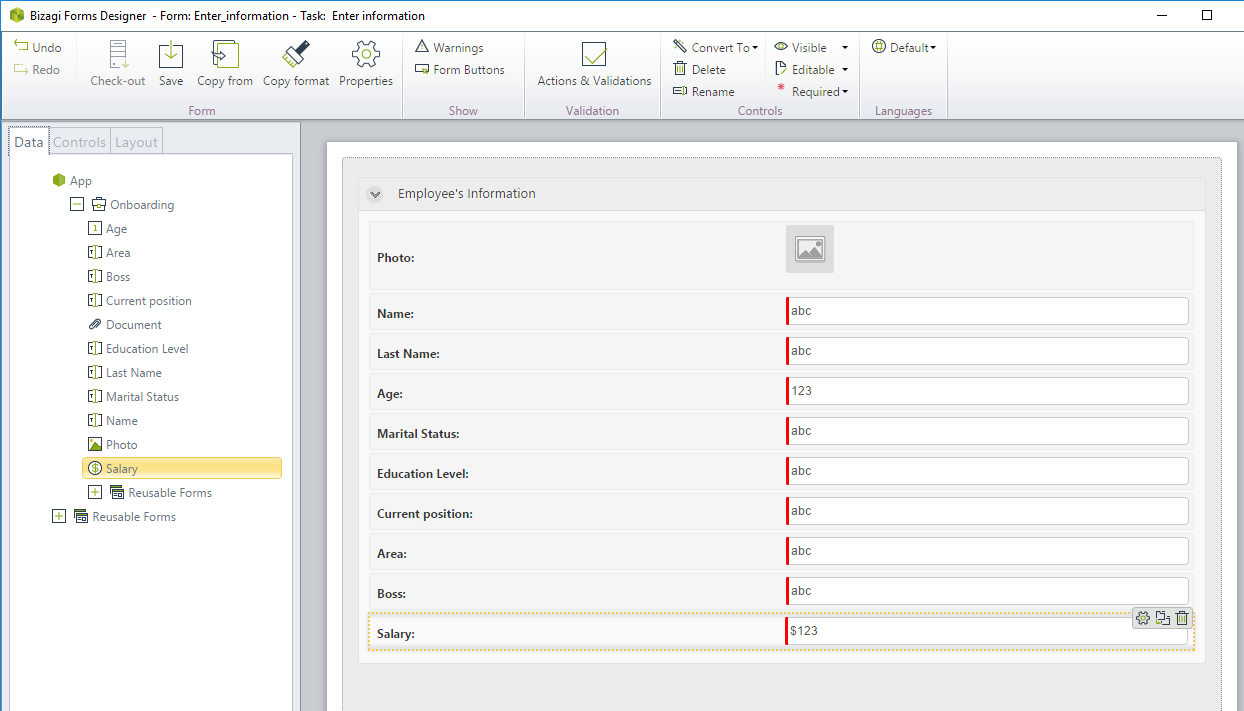Select the Onboarding entity

coord(132,205)
